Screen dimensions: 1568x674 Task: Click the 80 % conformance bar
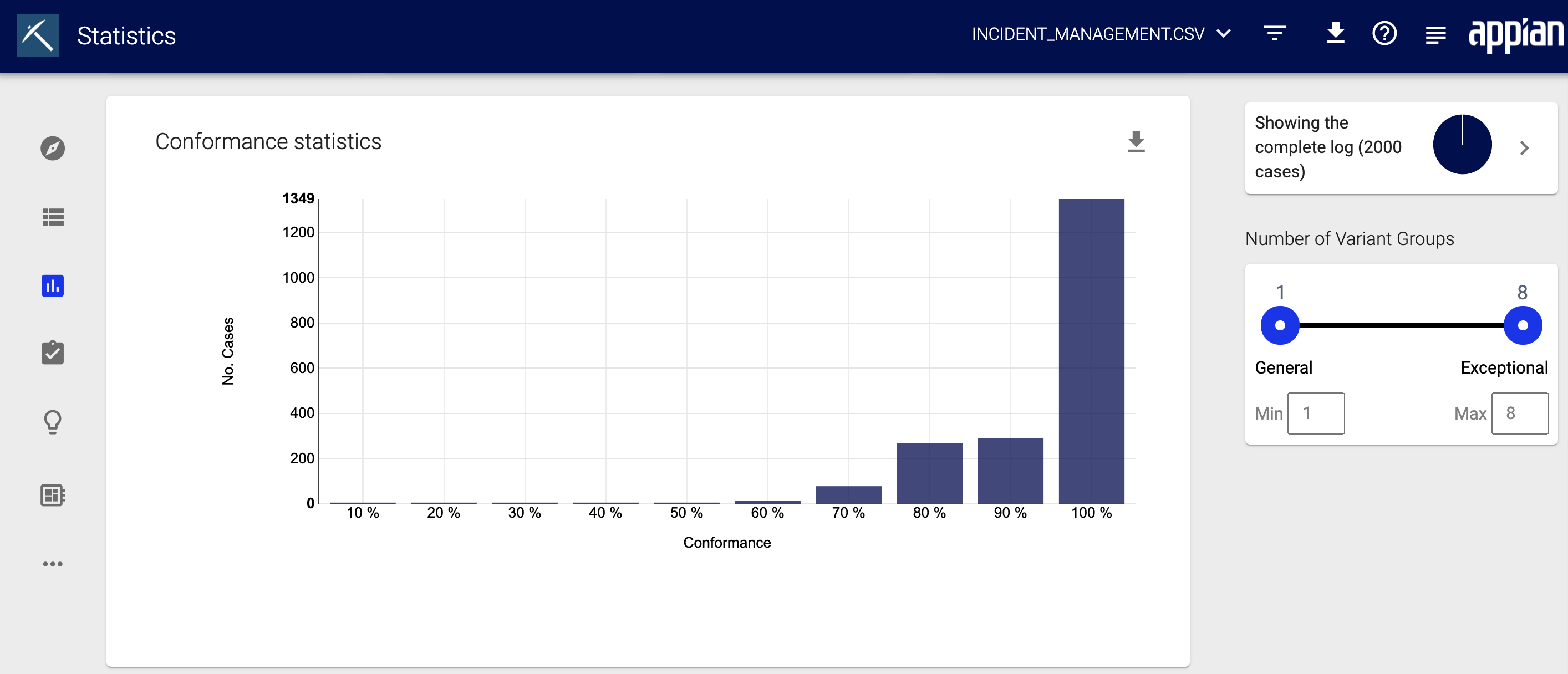coord(929,473)
